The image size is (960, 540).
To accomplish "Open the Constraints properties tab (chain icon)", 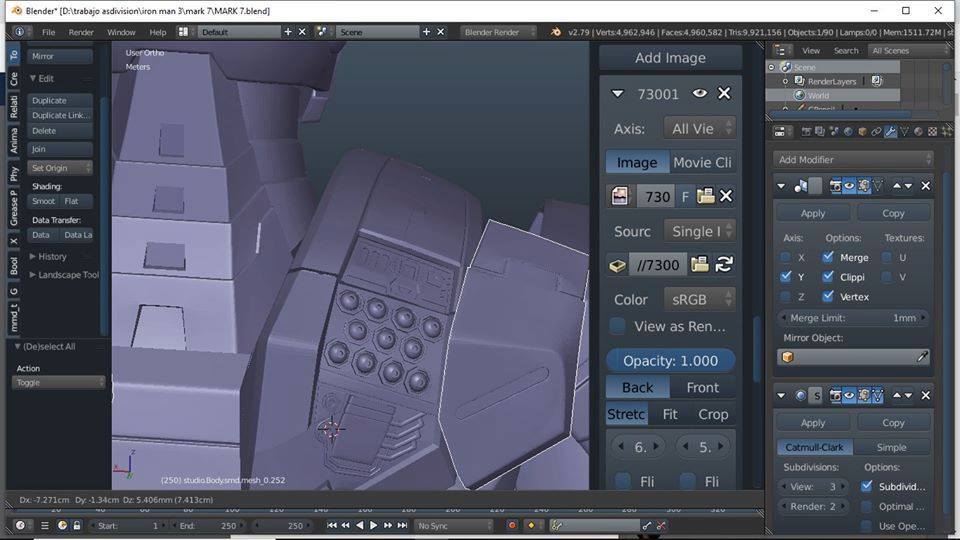I will (x=876, y=132).
